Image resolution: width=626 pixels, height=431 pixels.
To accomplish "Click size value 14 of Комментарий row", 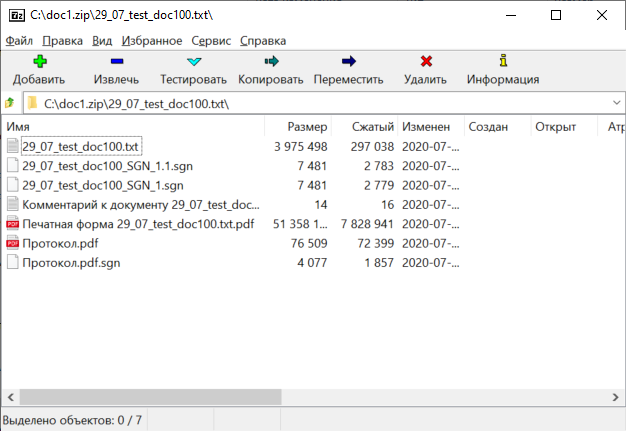I will tap(321, 205).
